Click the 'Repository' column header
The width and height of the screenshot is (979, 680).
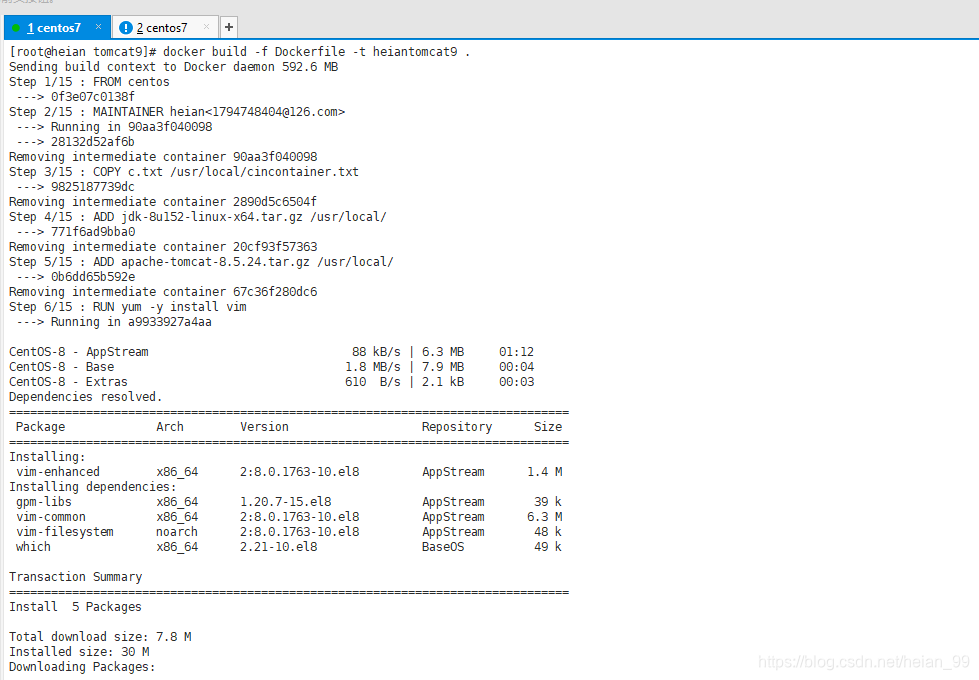456,426
